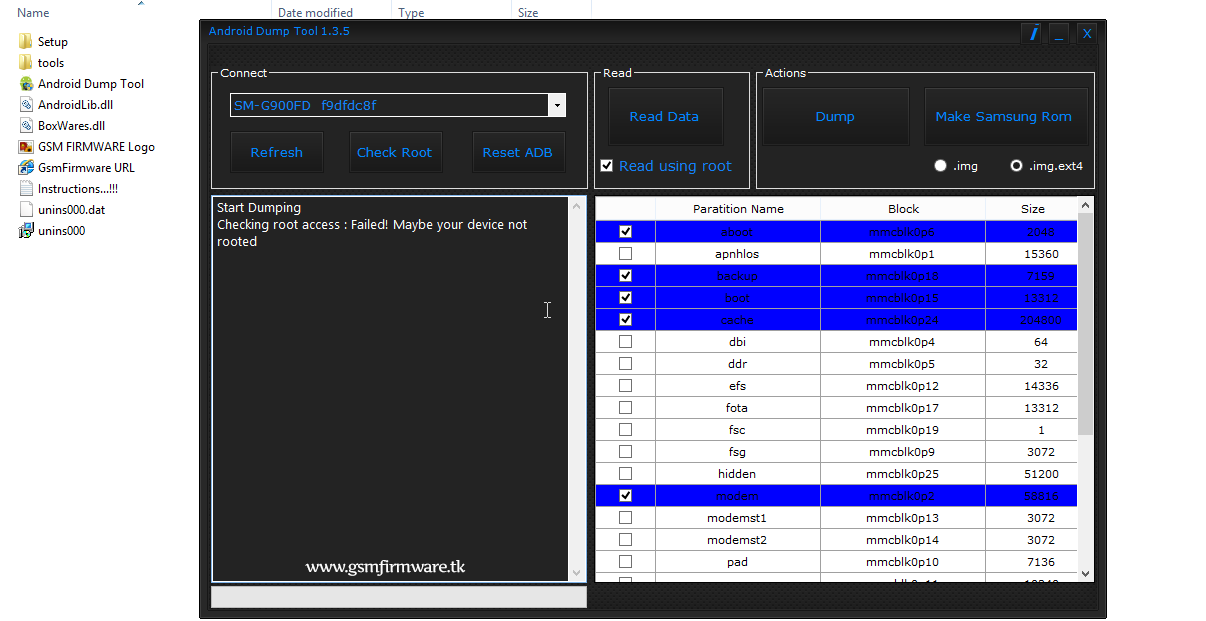Click the info icon in the title bar

[x=1031, y=32]
